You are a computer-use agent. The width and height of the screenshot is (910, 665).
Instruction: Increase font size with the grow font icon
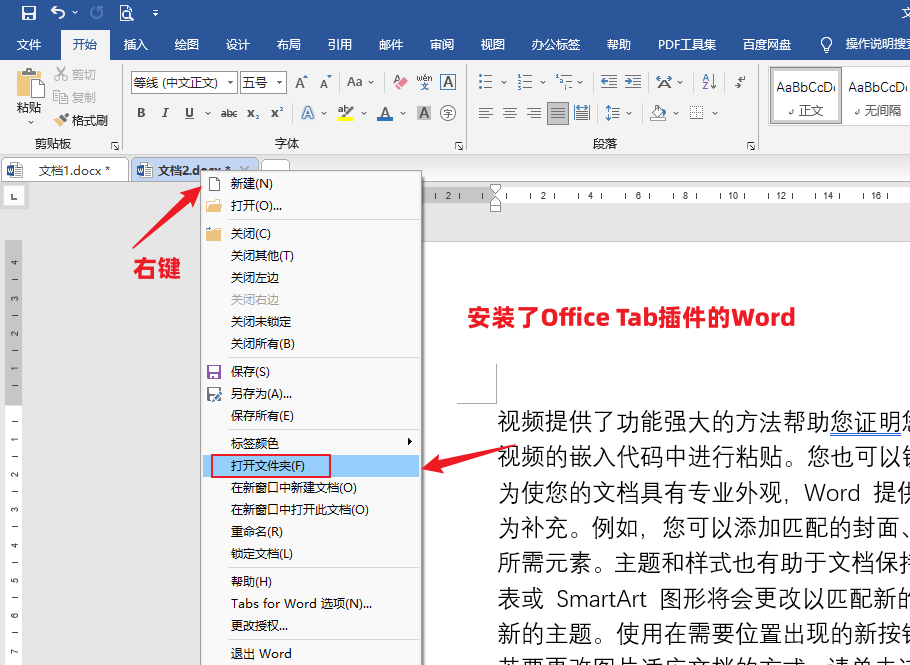pos(301,82)
